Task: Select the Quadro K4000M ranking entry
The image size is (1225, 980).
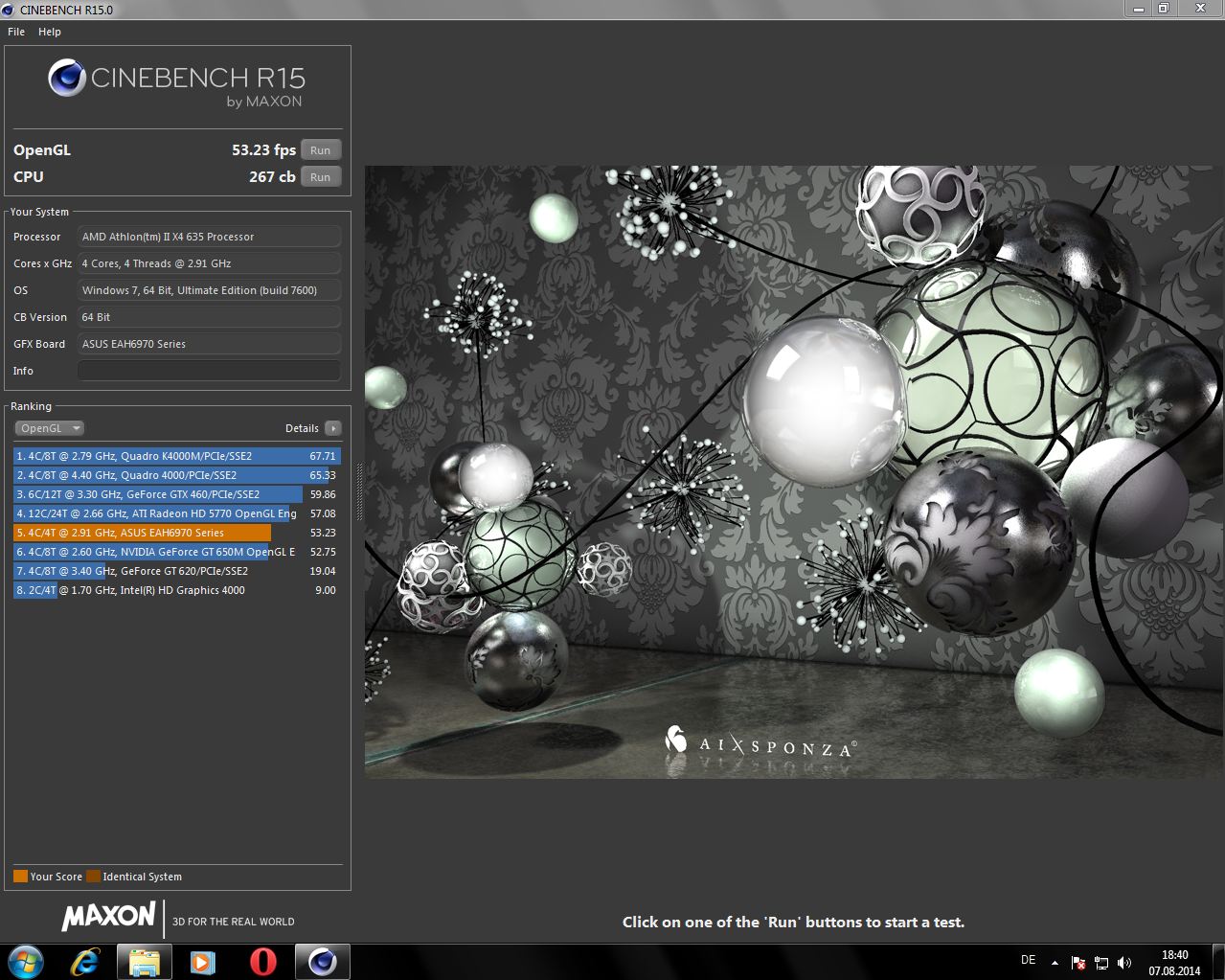Action: (177, 456)
